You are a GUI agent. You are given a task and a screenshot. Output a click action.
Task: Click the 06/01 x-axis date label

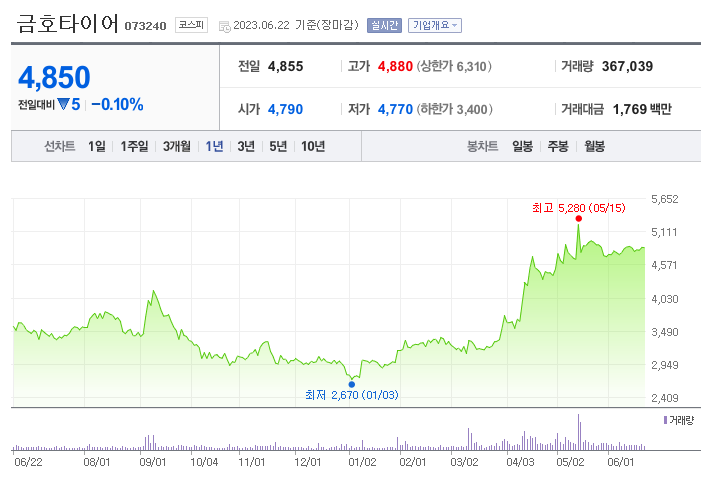pyautogui.click(x=621, y=462)
